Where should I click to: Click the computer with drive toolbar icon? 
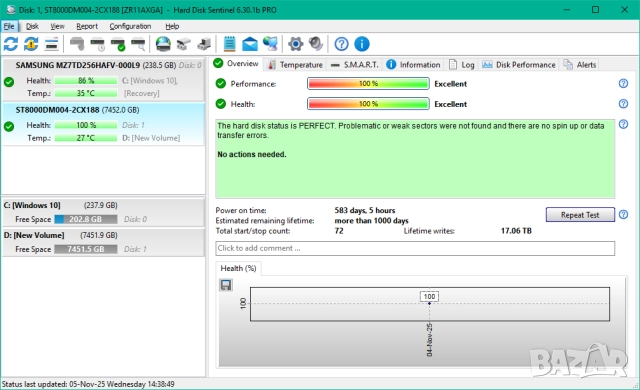click(204, 44)
